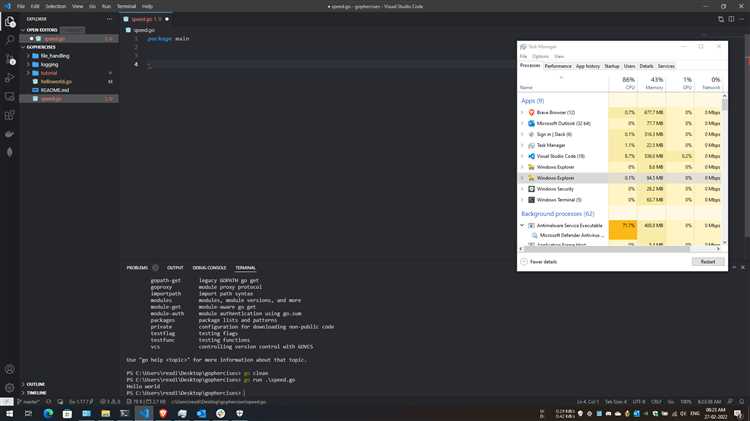Click the remote window indicator in status bar
The height and width of the screenshot is (421, 750).
pyautogui.click(x=7, y=402)
